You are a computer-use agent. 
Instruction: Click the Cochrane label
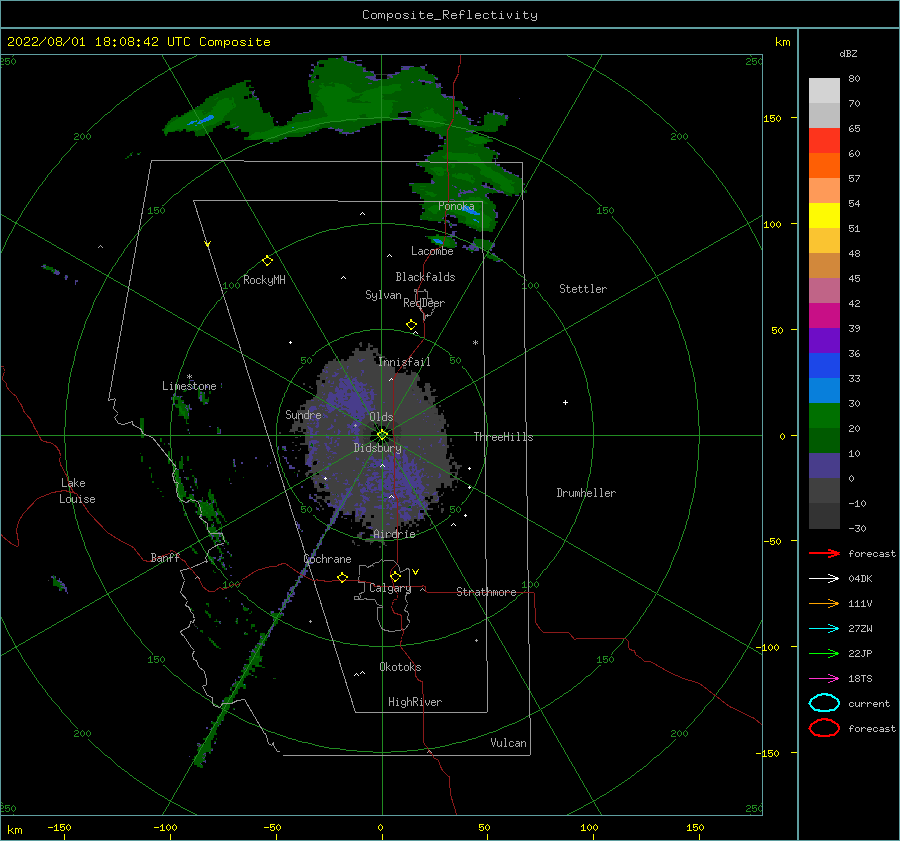pyautogui.click(x=327, y=559)
